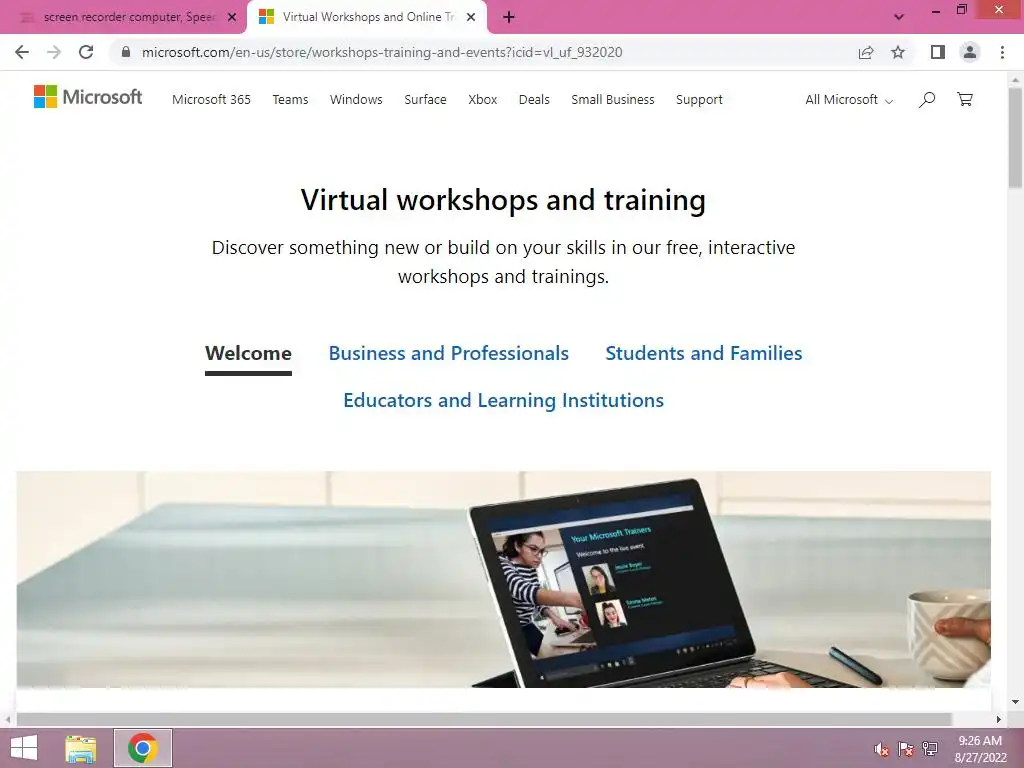Switch to Students and Families tab

[x=703, y=353]
